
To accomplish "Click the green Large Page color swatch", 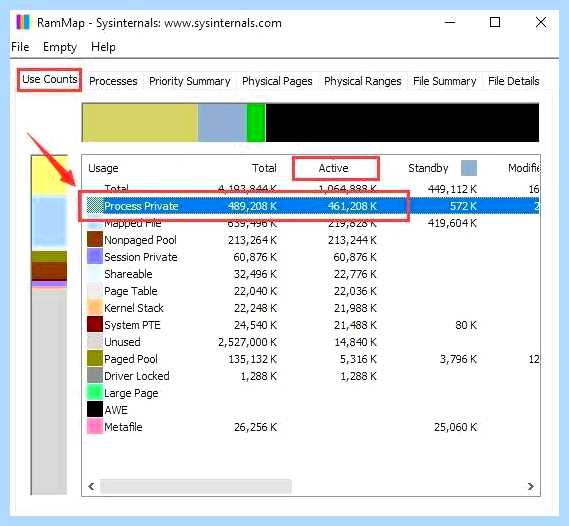I will coord(95,393).
